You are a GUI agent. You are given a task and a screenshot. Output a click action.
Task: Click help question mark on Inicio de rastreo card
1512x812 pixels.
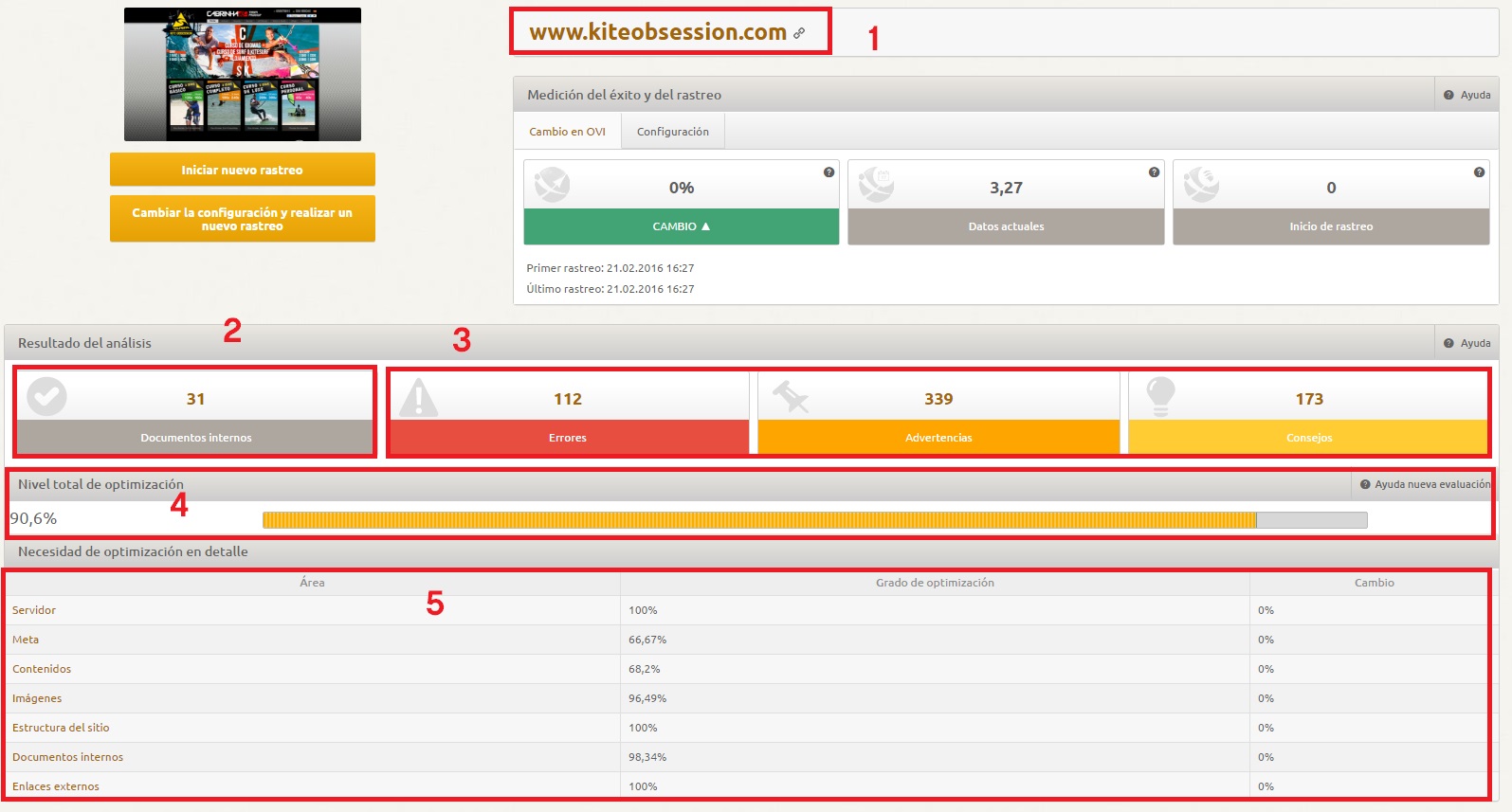1479,172
